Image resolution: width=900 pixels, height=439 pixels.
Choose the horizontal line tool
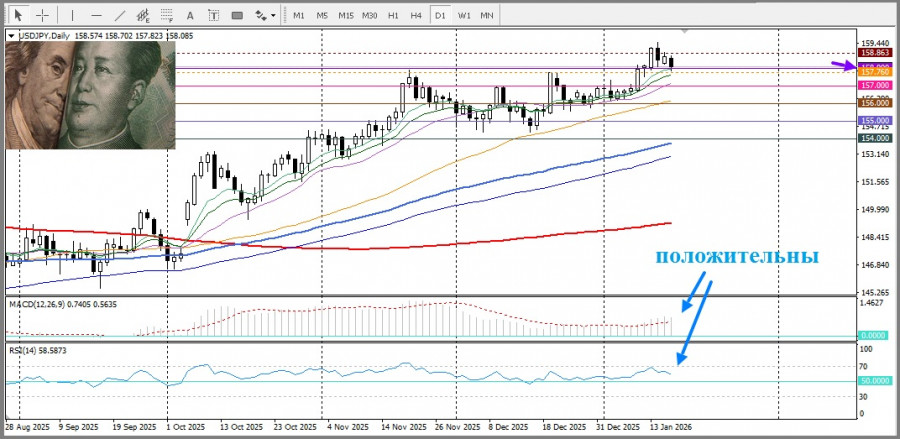[96, 15]
